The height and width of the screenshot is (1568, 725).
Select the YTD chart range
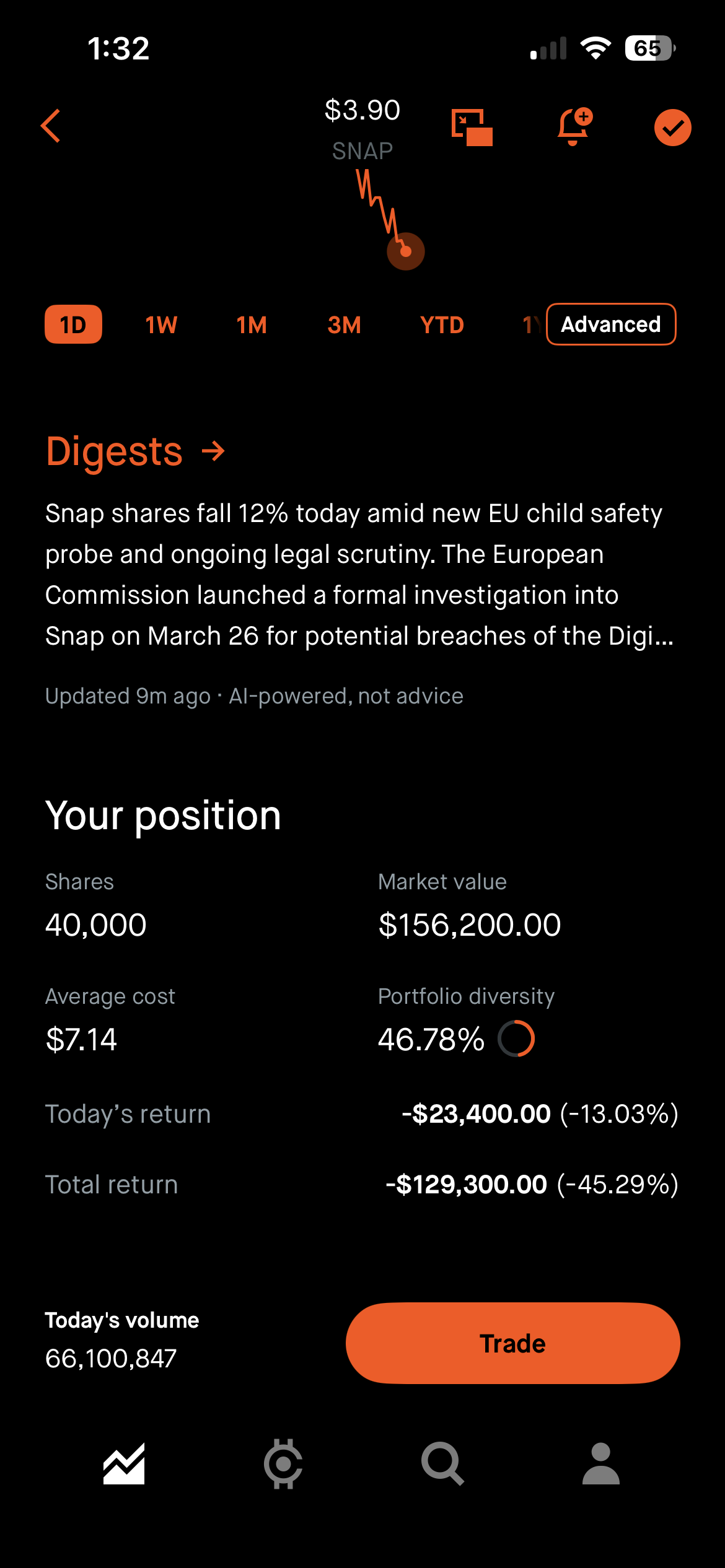coord(442,324)
